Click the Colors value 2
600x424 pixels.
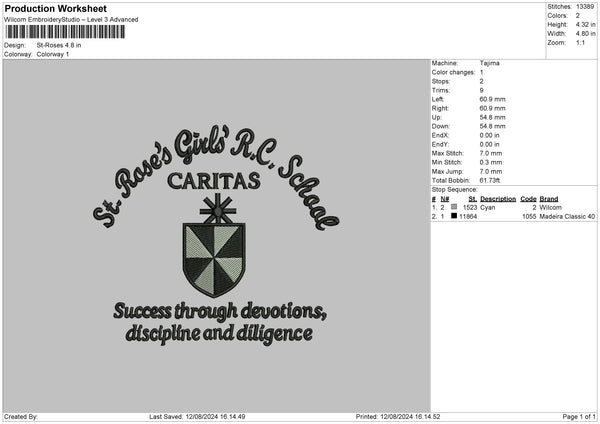(578, 16)
